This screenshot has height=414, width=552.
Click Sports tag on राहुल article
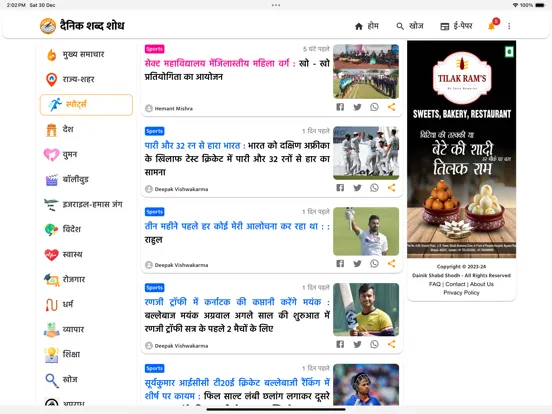pyautogui.click(x=155, y=212)
